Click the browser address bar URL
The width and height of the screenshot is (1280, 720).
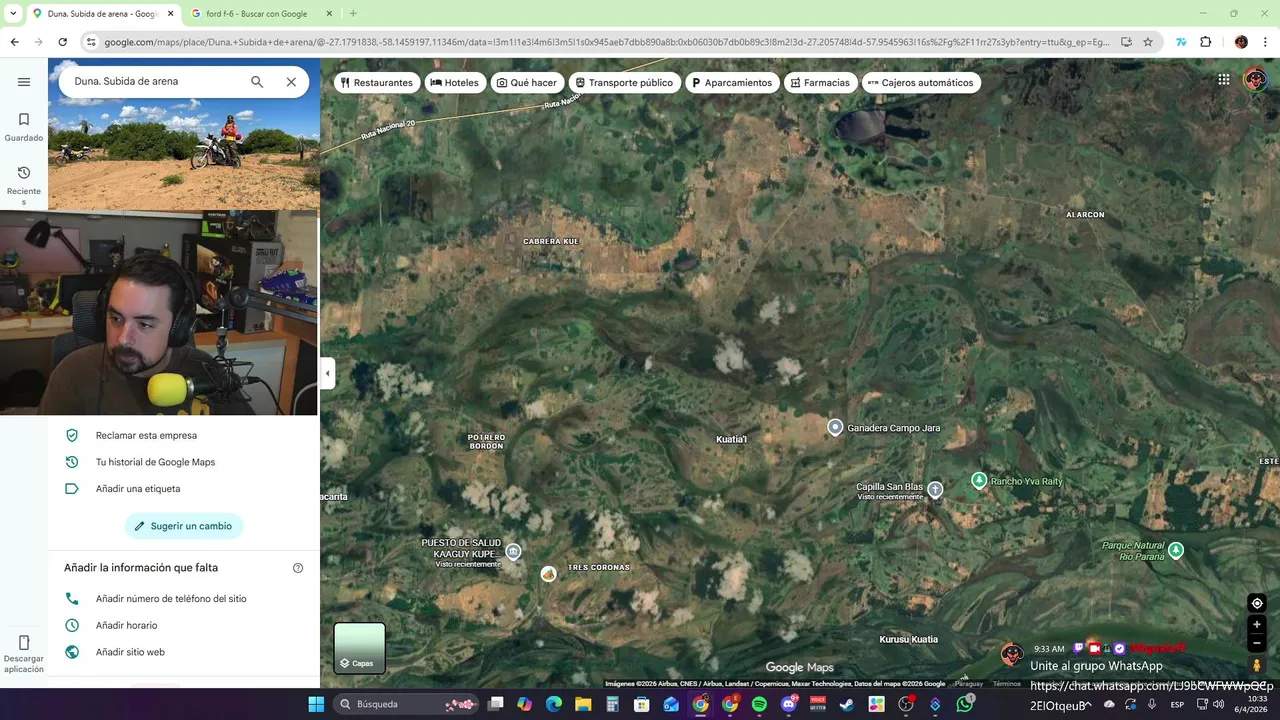[x=606, y=42]
